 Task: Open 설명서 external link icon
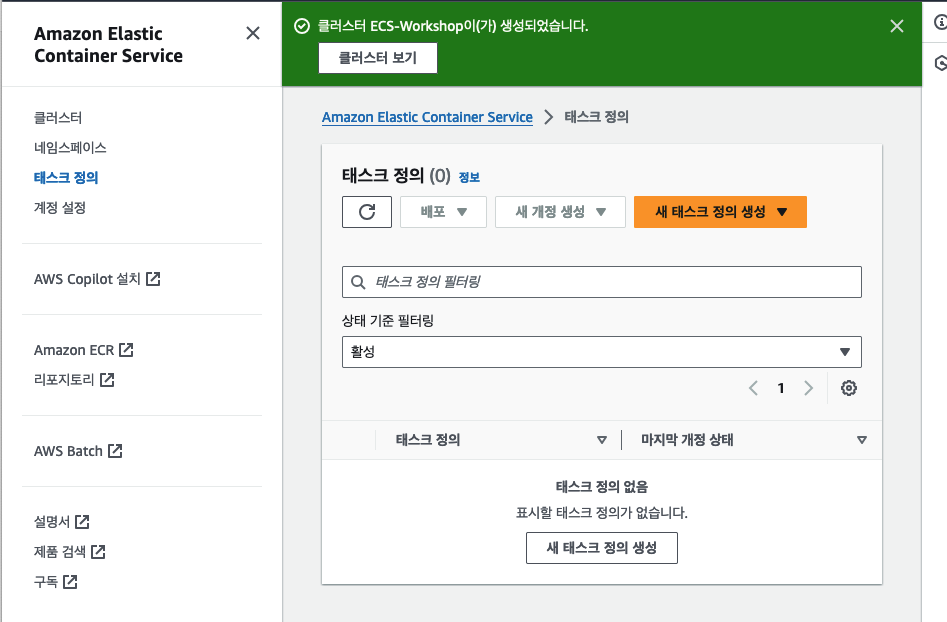(82, 522)
